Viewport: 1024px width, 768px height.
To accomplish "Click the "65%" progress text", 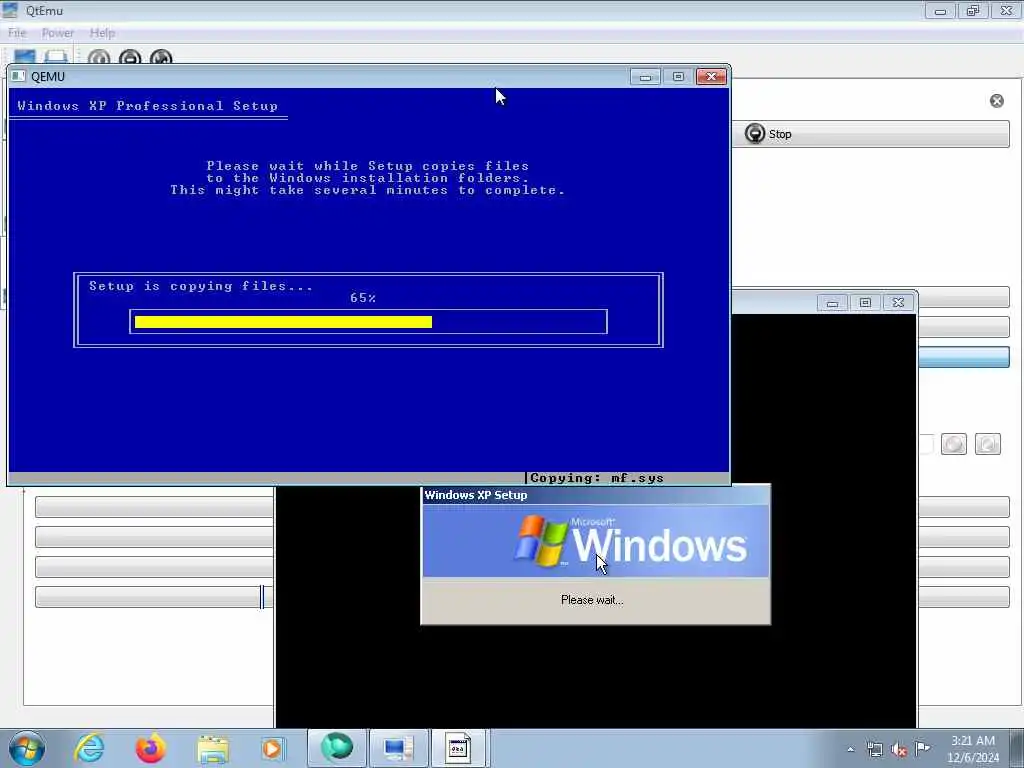I will tap(362, 298).
